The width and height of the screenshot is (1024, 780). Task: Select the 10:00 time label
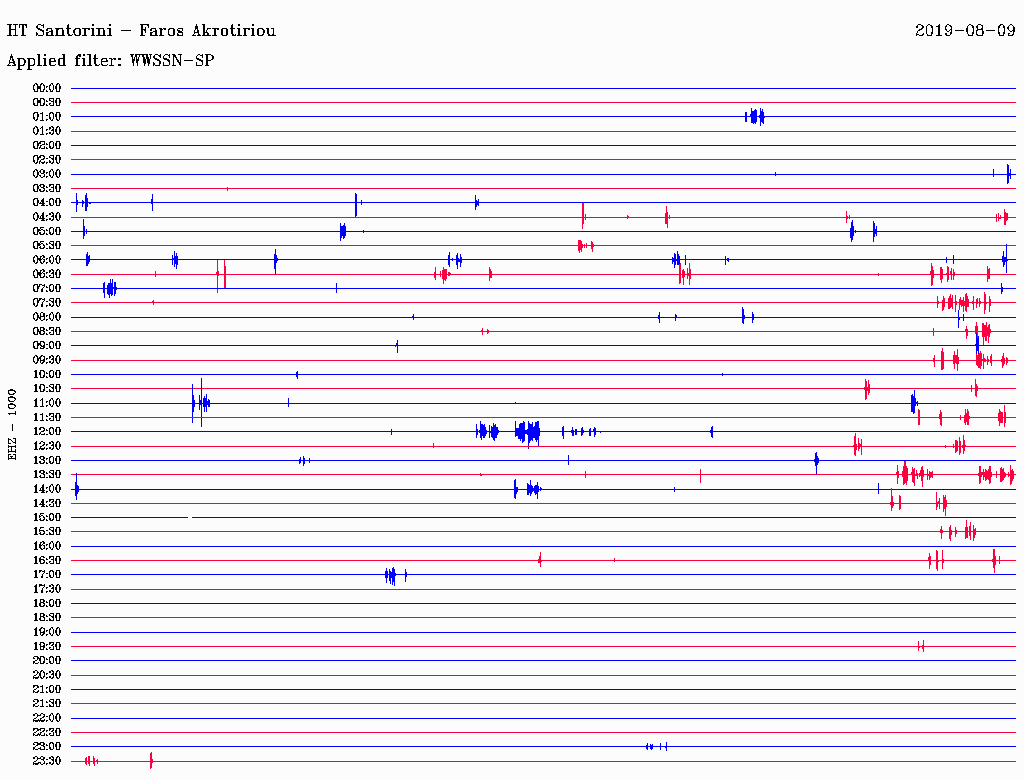47,374
